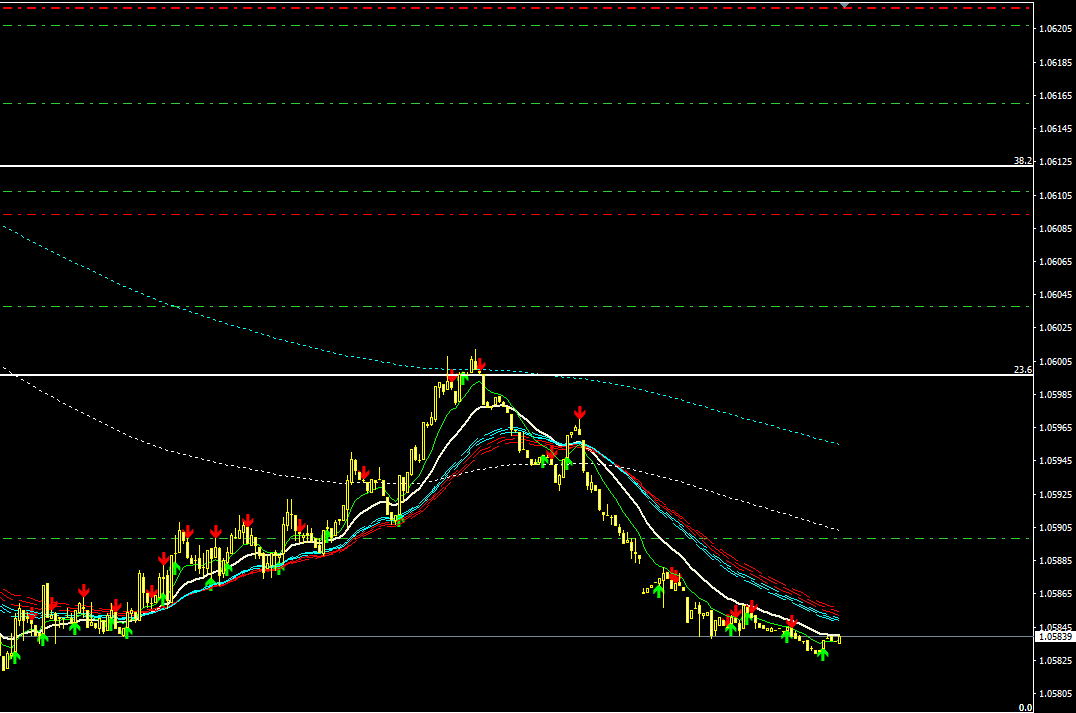
Task: Click the 1.05925 price axis label
Action: click(x=1055, y=494)
